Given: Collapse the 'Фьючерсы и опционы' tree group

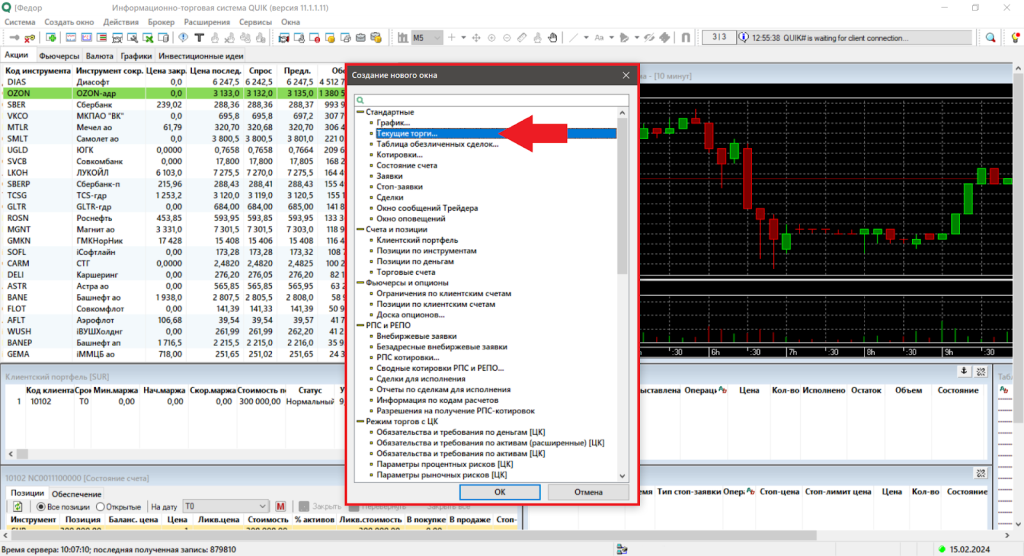Looking at the screenshot, I should tap(360, 283).
